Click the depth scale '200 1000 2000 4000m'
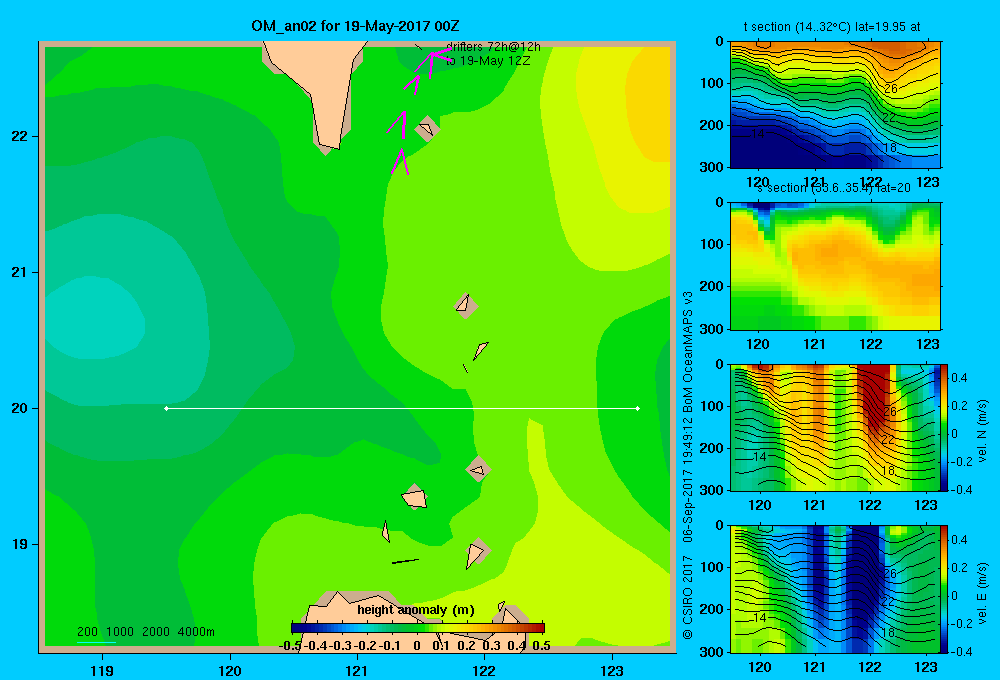This screenshot has width=1000, height=680. tap(145, 632)
